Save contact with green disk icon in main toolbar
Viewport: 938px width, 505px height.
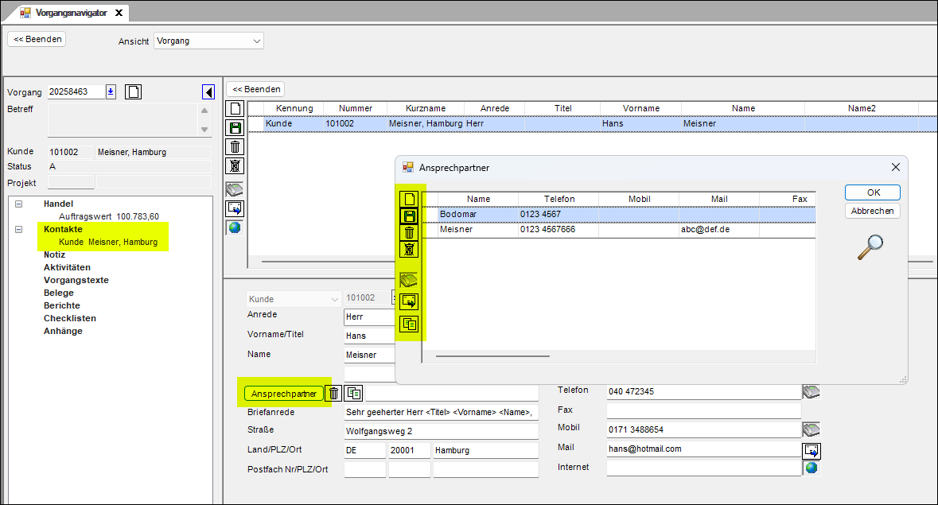coord(235,127)
